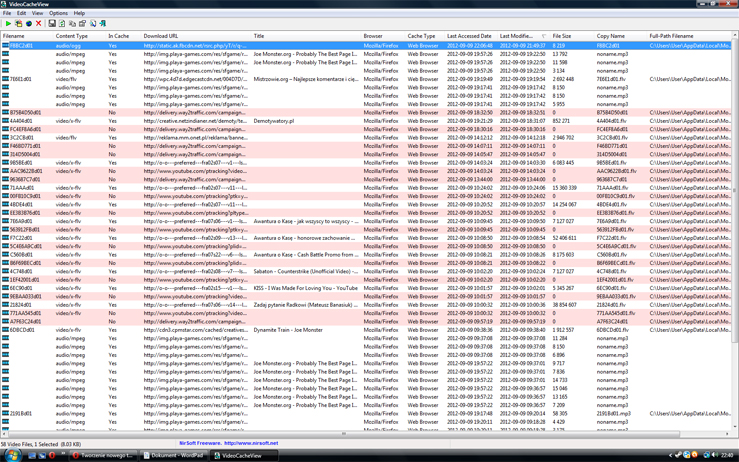The width and height of the screenshot is (739, 462).
Task: Click the file icon of row 4A404d01
Action: tap(6, 121)
